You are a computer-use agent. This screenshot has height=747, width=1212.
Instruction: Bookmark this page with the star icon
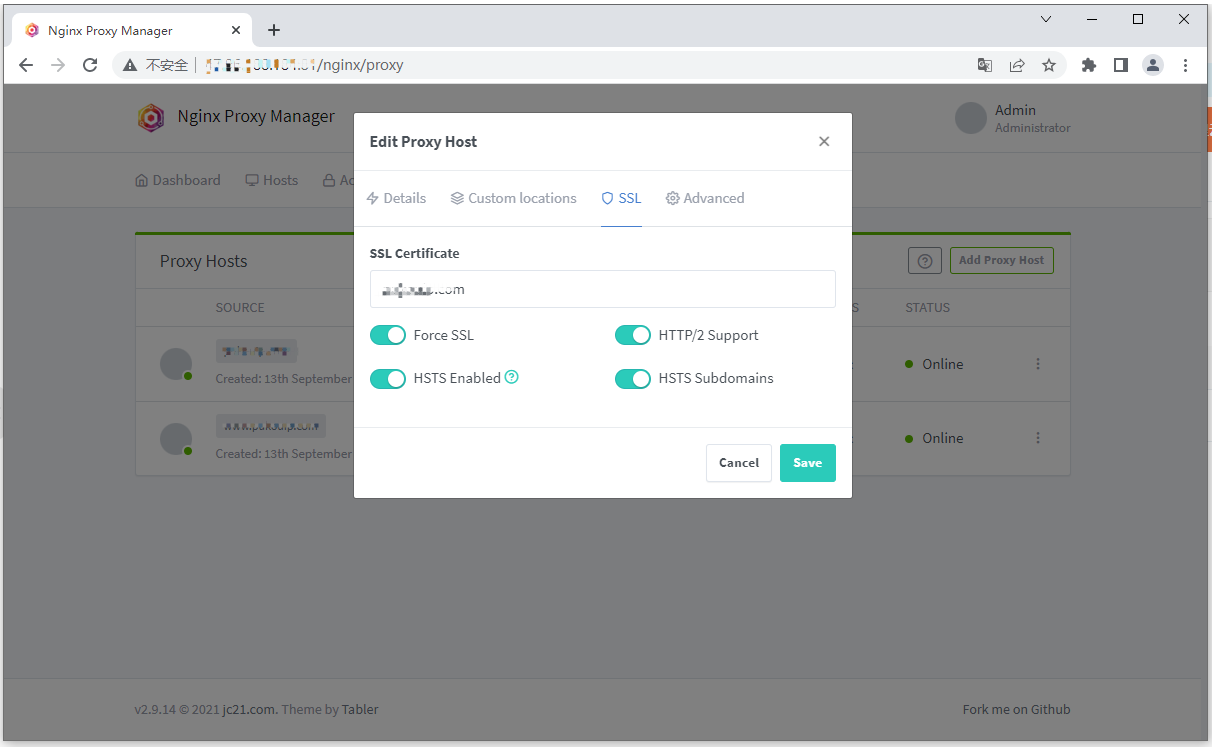(x=1049, y=65)
